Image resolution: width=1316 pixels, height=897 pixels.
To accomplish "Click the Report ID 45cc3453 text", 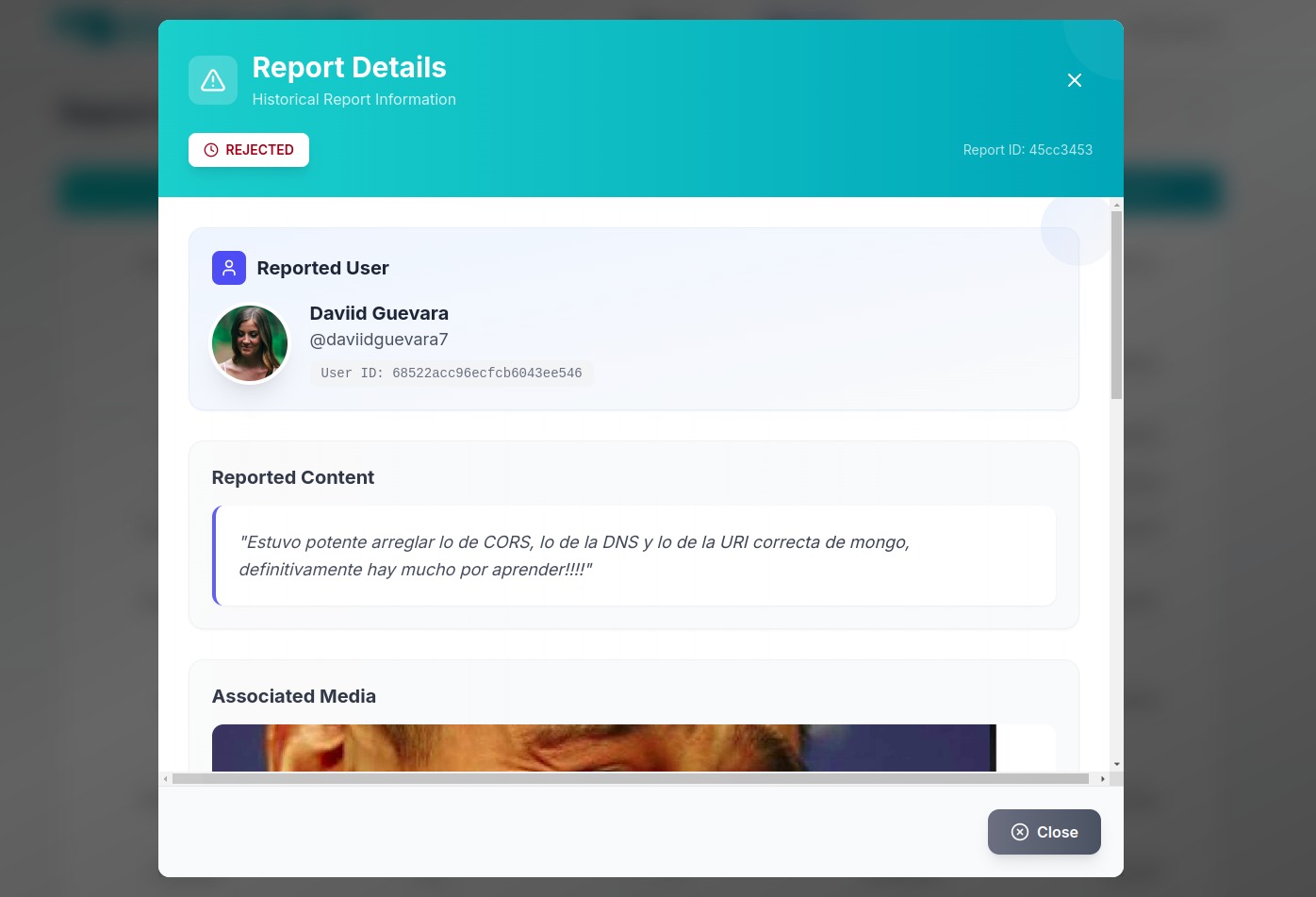I will 1028,150.
